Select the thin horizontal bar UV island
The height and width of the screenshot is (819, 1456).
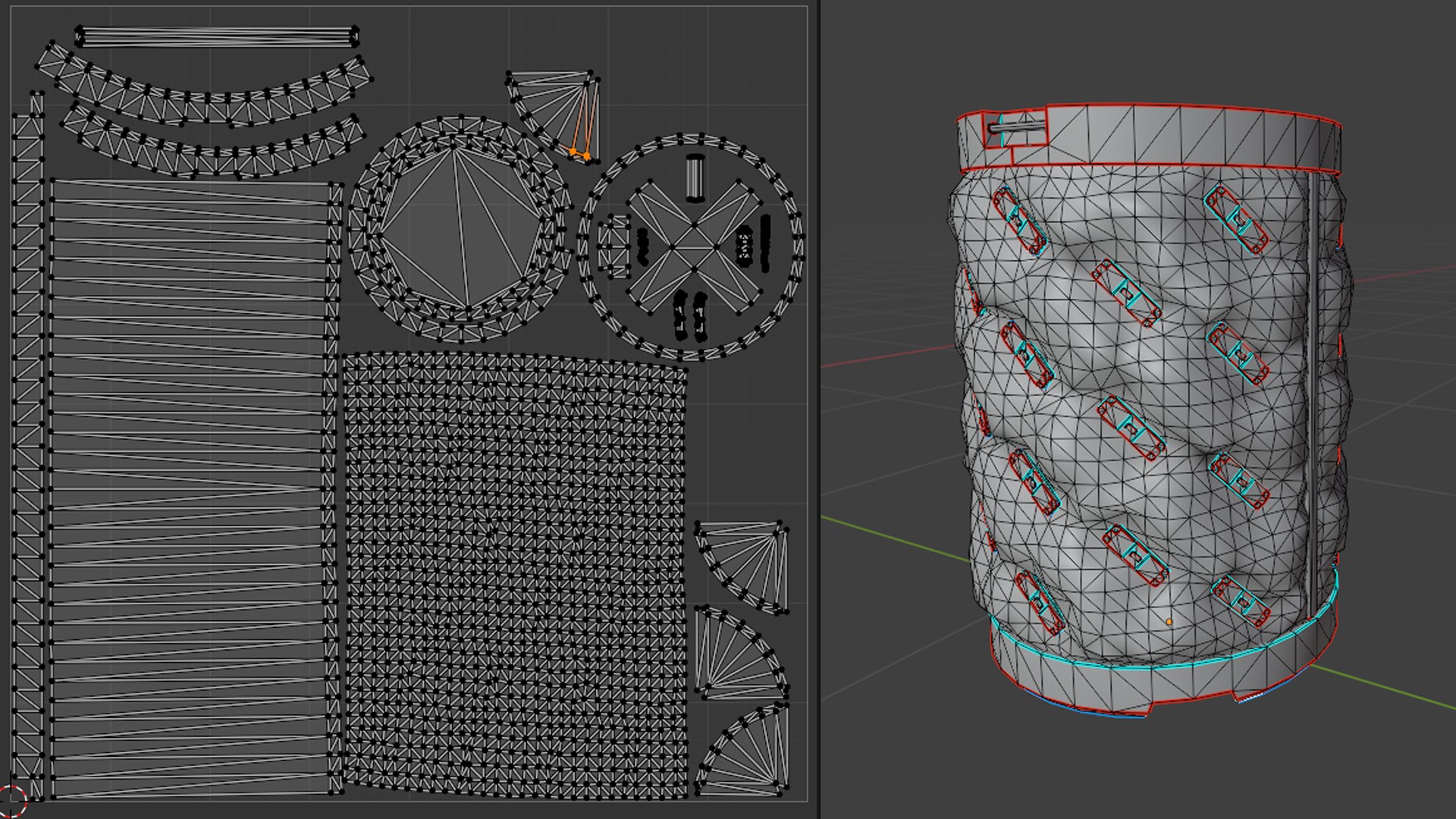[218, 36]
